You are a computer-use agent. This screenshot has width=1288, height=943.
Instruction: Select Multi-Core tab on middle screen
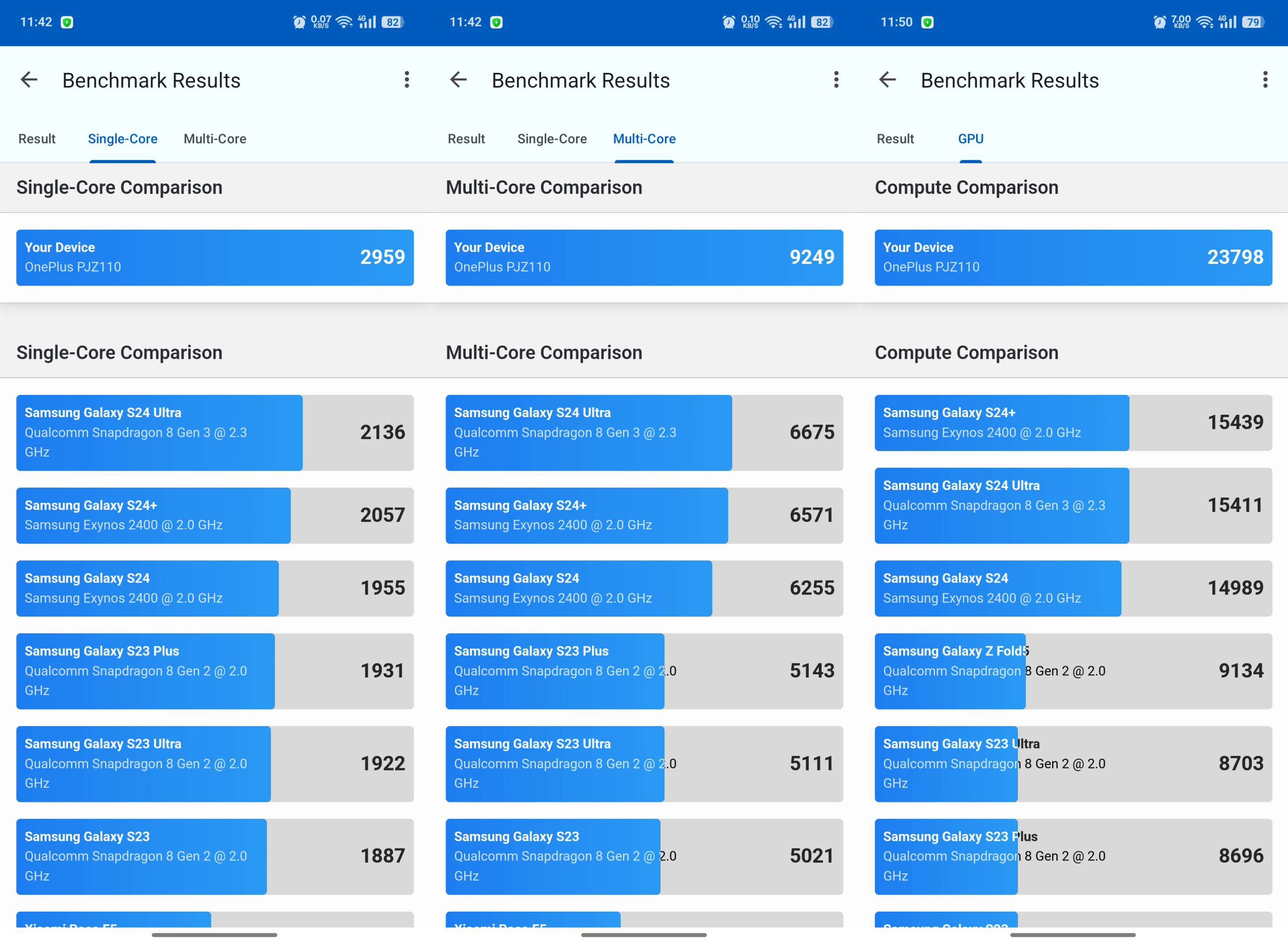[644, 139]
